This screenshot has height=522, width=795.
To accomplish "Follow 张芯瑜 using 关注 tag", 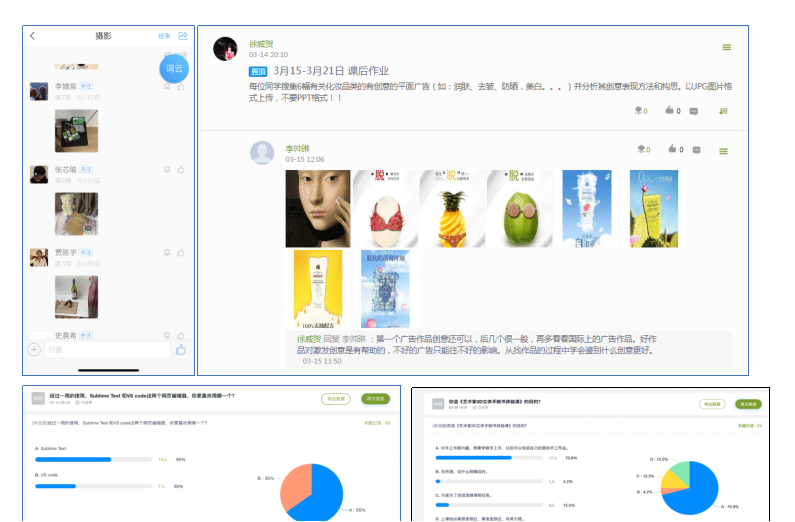I will click(86, 170).
